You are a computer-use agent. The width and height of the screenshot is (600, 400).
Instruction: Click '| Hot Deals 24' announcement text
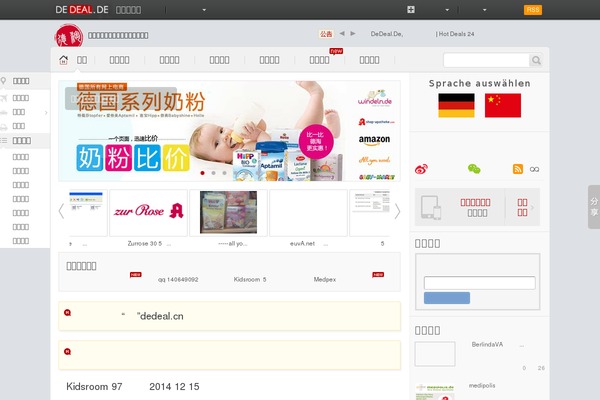point(455,34)
